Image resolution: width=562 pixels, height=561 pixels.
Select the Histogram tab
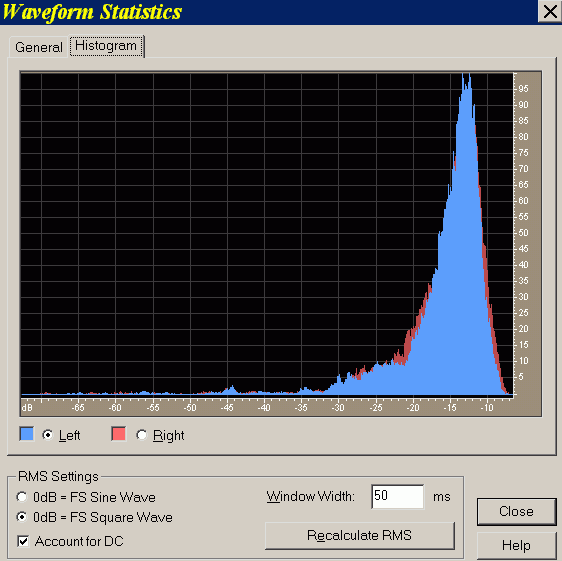click(x=106, y=46)
